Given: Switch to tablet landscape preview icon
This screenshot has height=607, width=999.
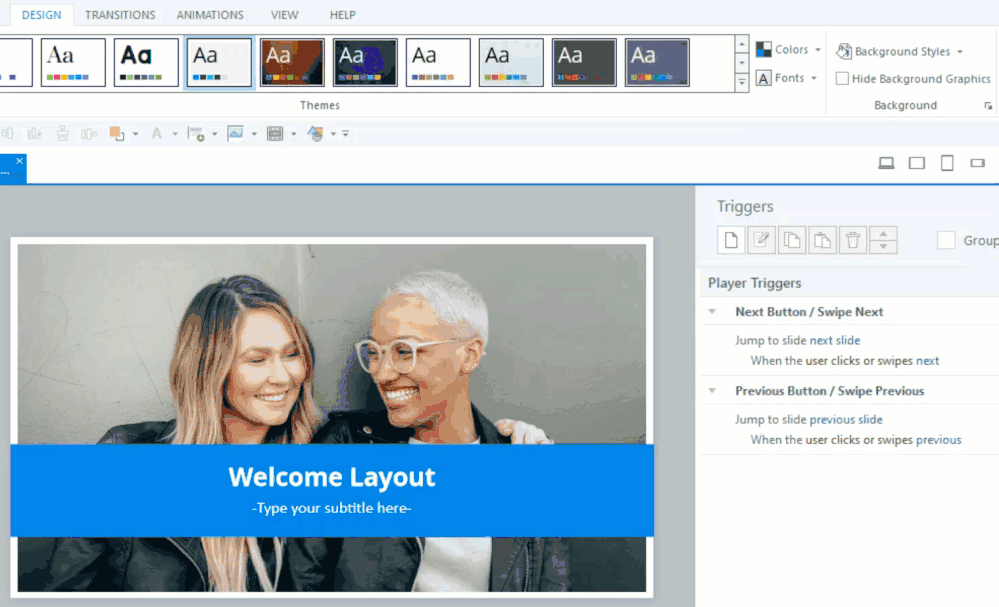Looking at the screenshot, I should point(916,163).
